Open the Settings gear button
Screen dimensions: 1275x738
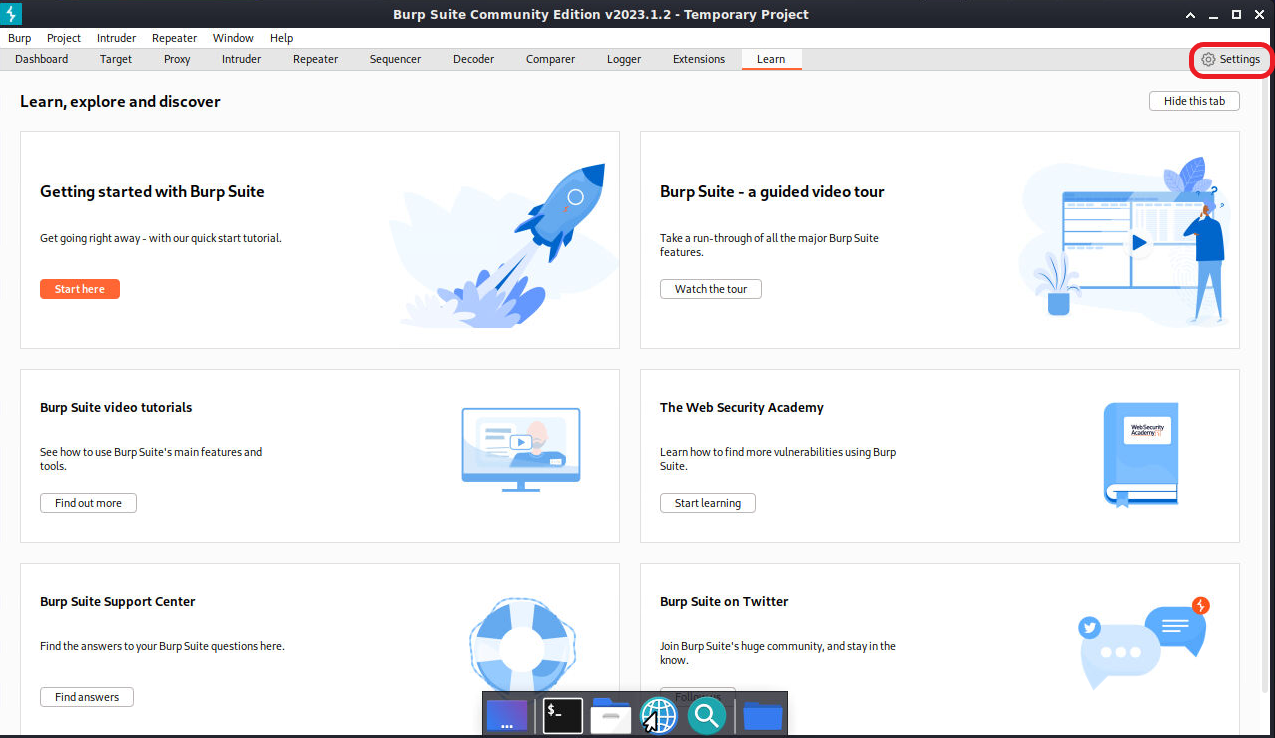[1230, 59]
